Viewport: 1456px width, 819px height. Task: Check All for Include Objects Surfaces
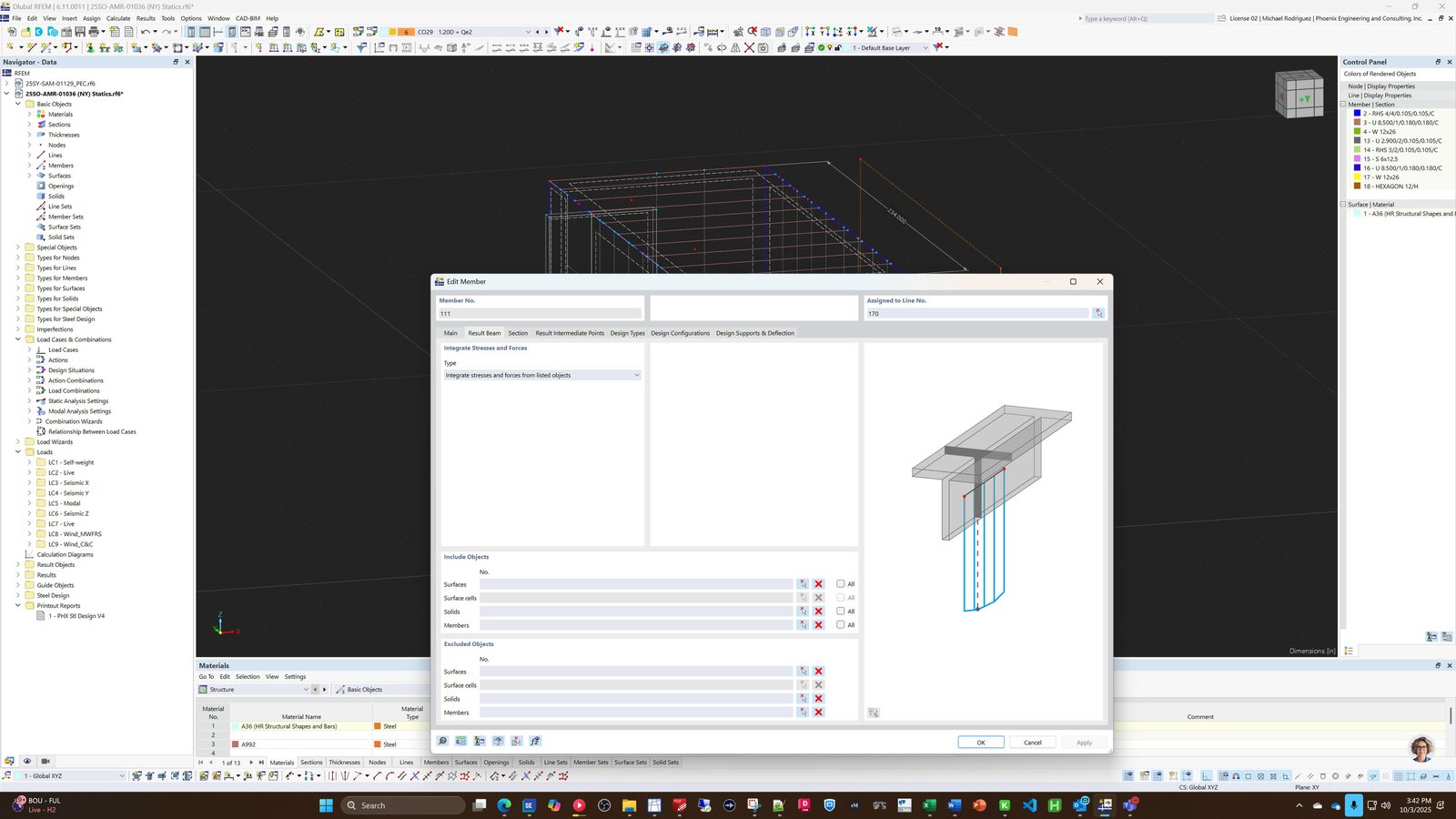pyautogui.click(x=840, y=584)
